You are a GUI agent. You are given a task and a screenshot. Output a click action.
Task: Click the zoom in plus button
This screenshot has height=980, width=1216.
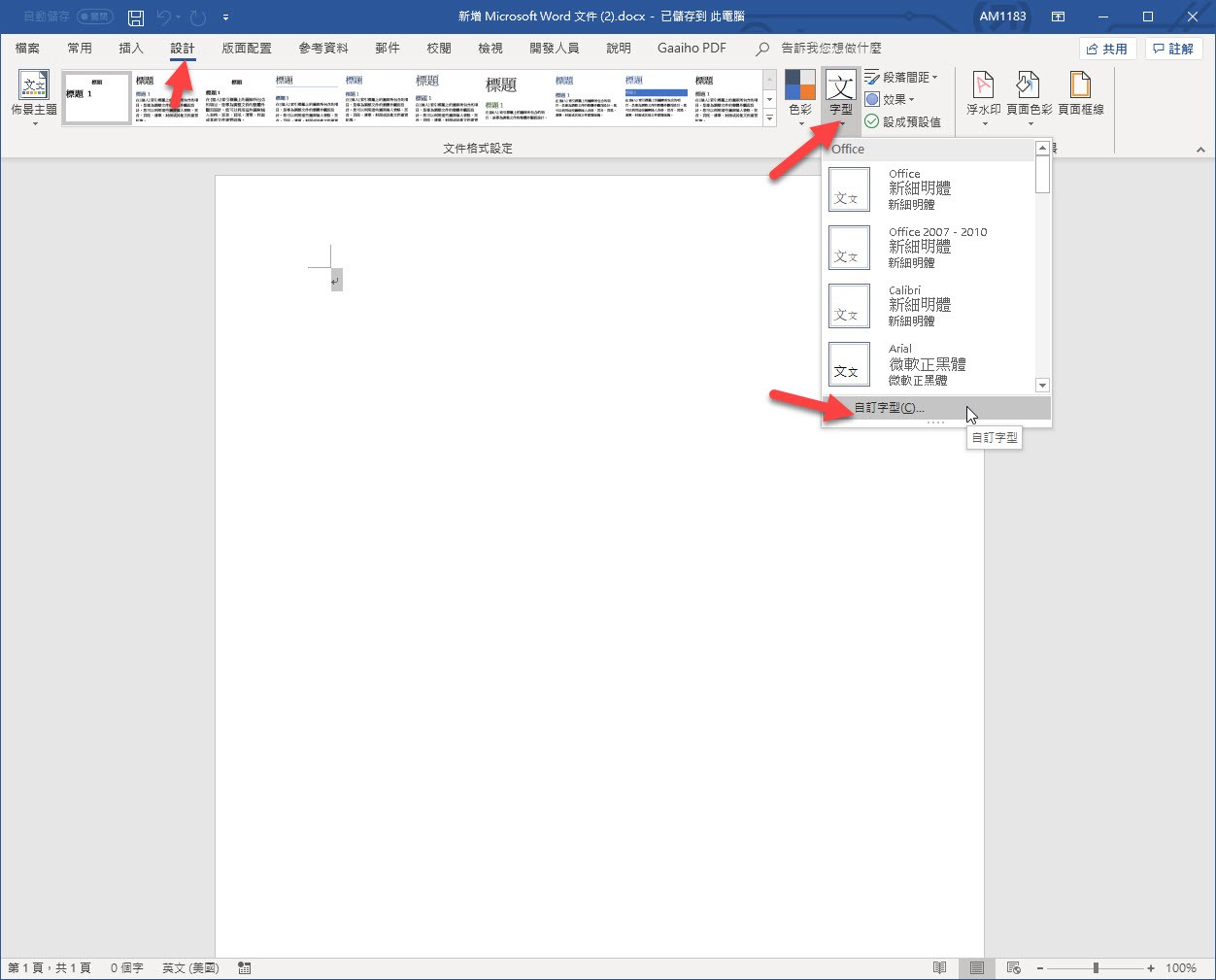tap(1151, 968)
